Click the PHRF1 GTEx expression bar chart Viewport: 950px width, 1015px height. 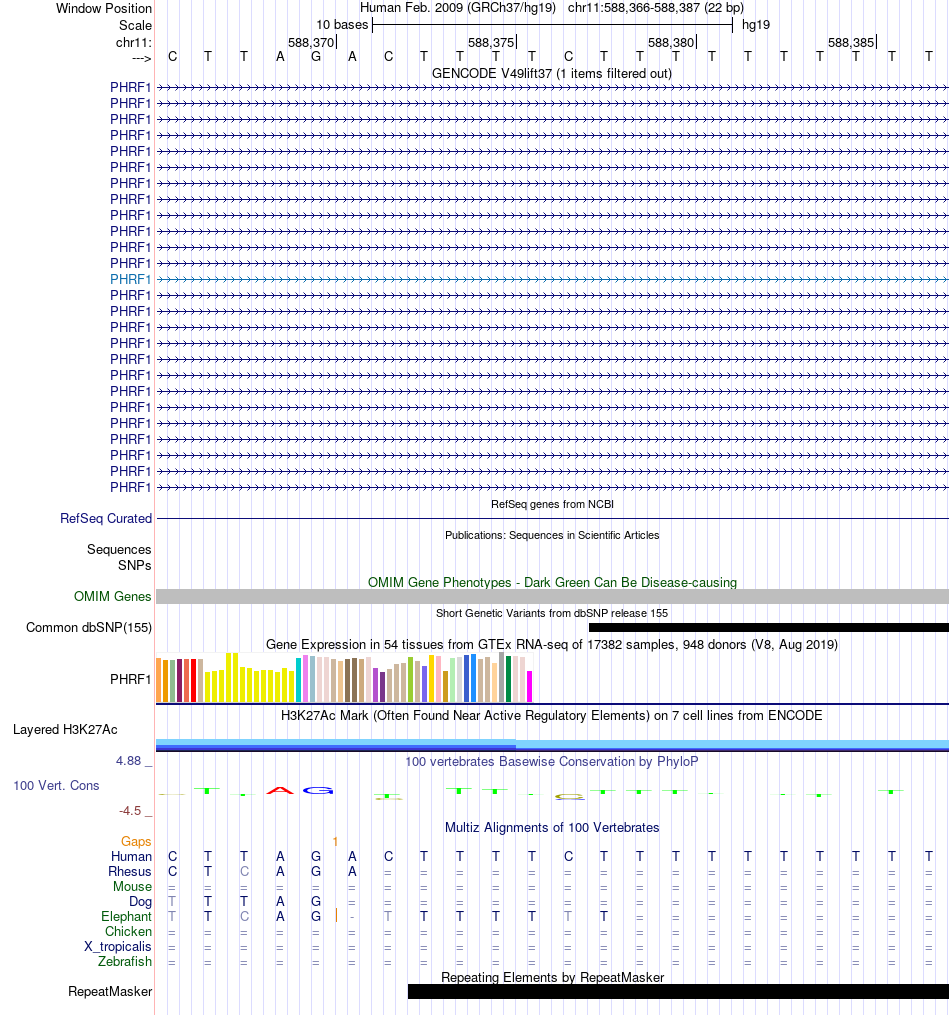pyautogui.click(x=344, y=678)
